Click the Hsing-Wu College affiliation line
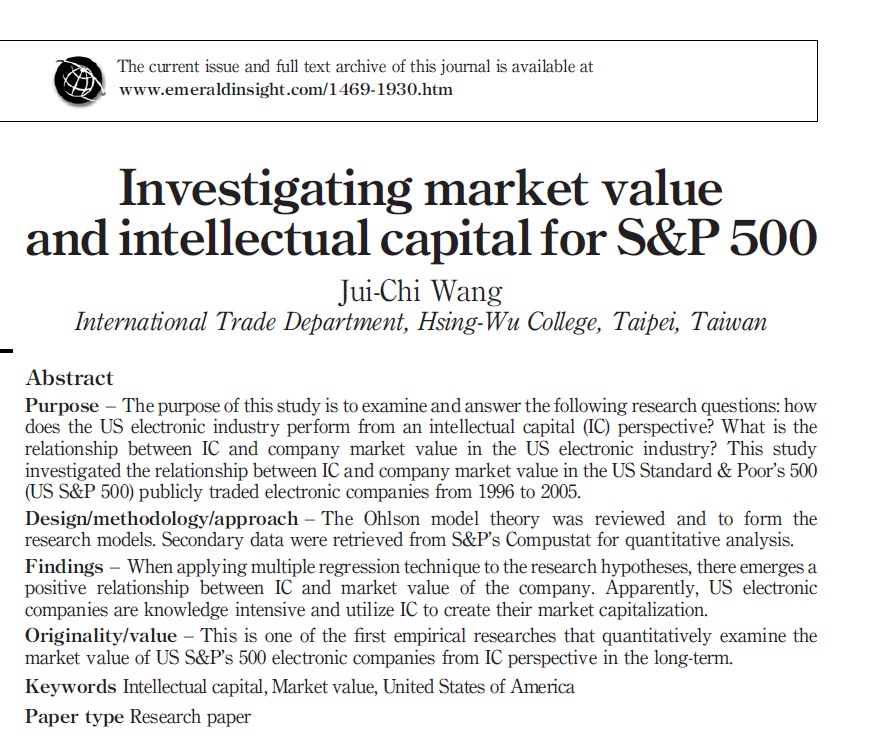 (x=420, y=322)
